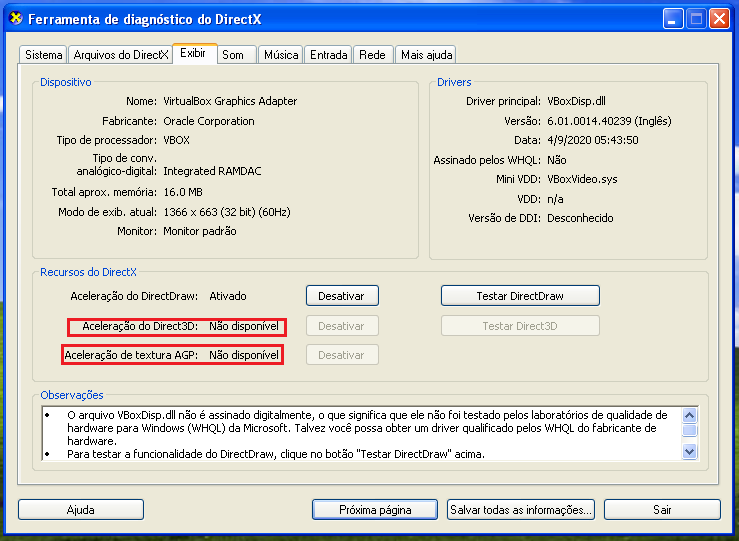Click the disabled maximize window button
This screenshot has width=739, height=541.
tap(696, 19)
